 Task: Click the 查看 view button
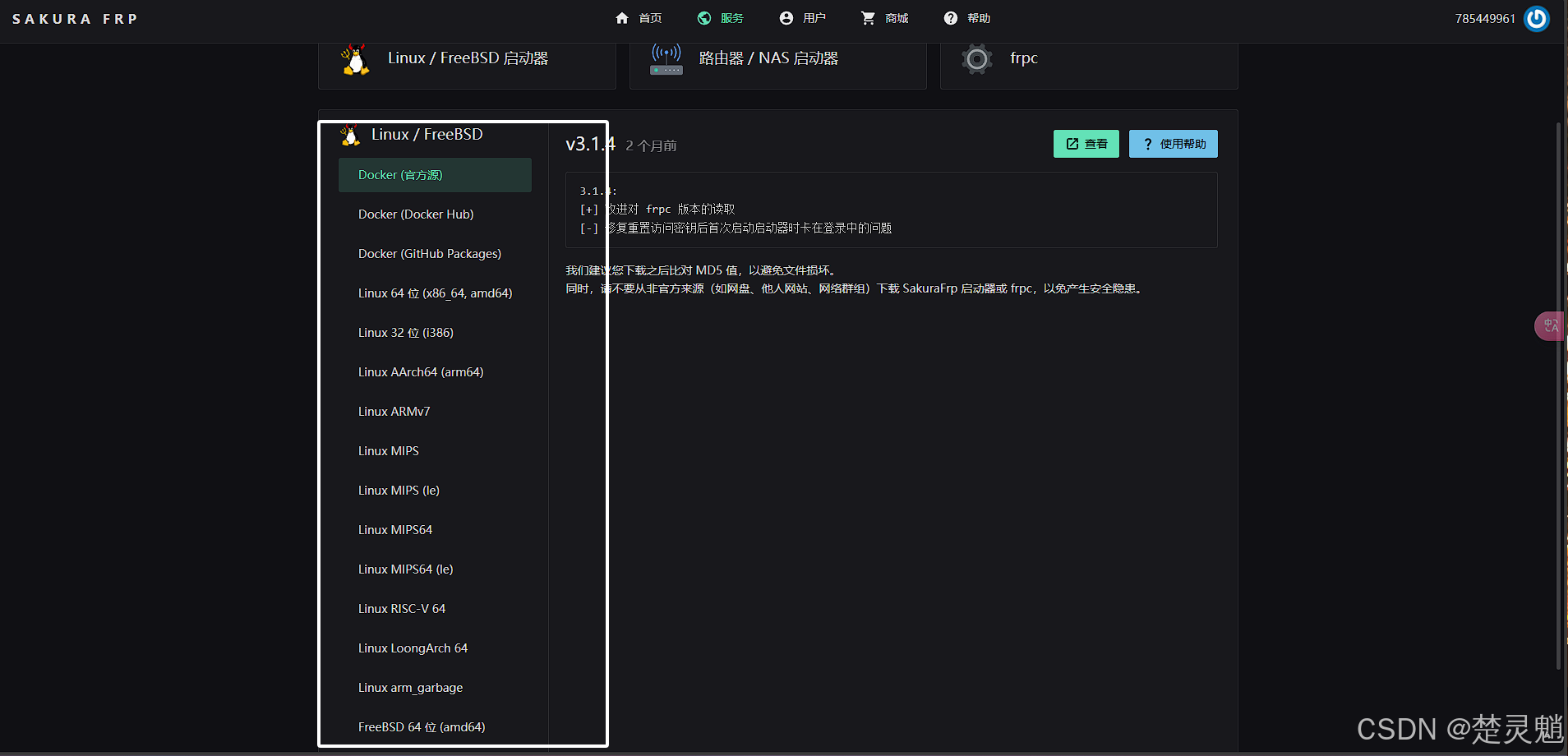click(1086, 144)
